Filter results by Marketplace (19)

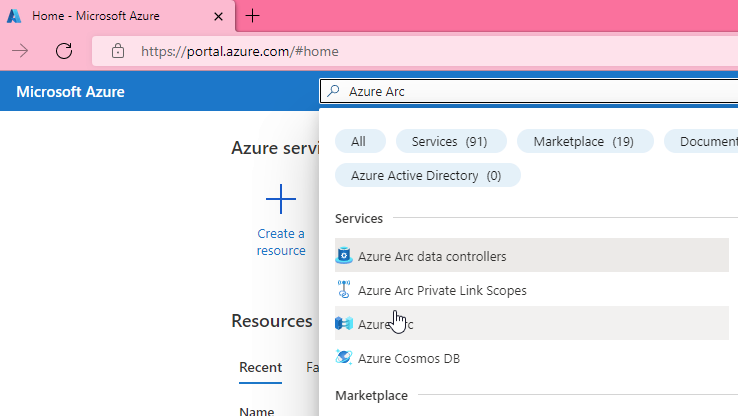pos(585,141)
